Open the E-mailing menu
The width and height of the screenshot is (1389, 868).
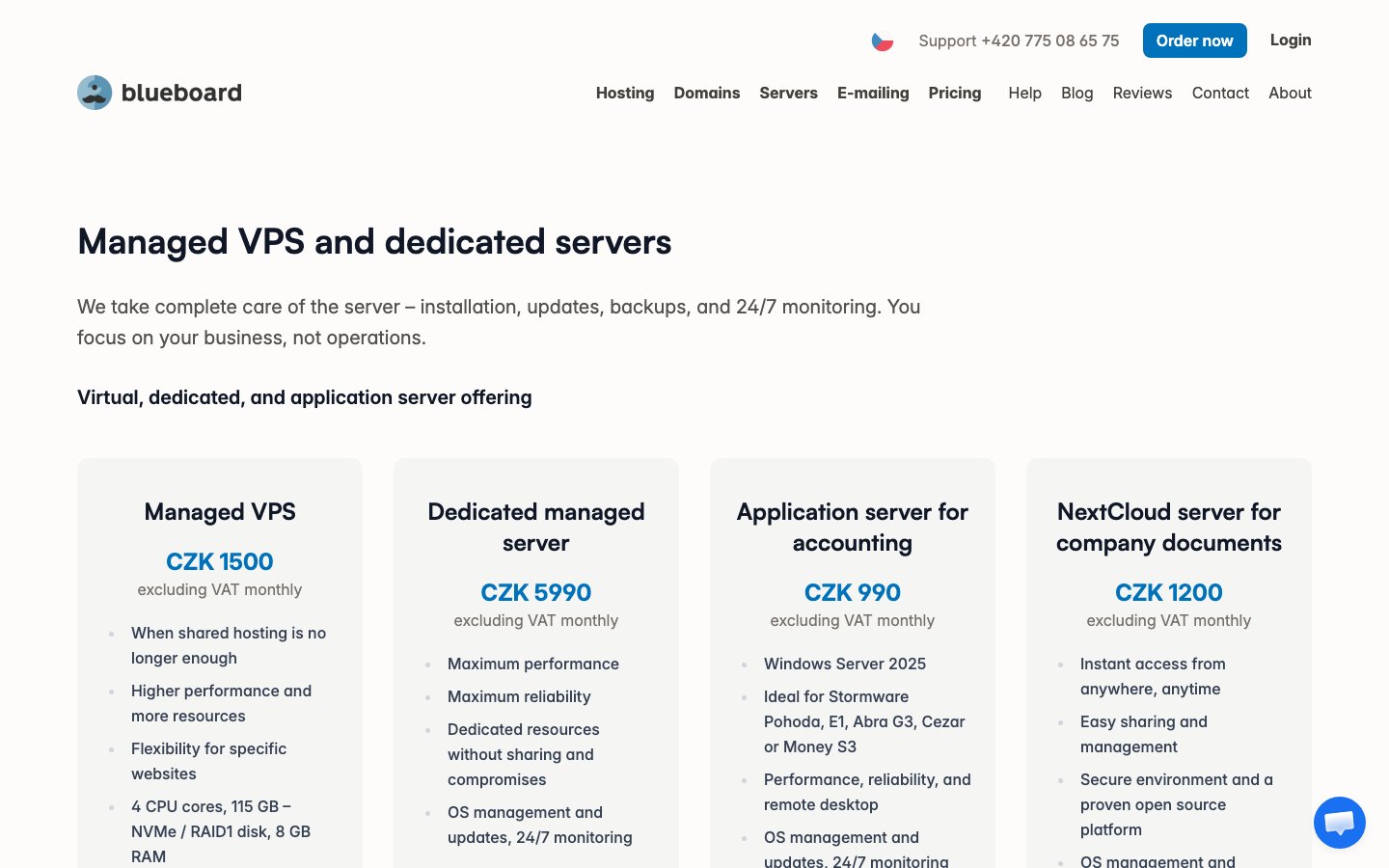coord(873,93)
